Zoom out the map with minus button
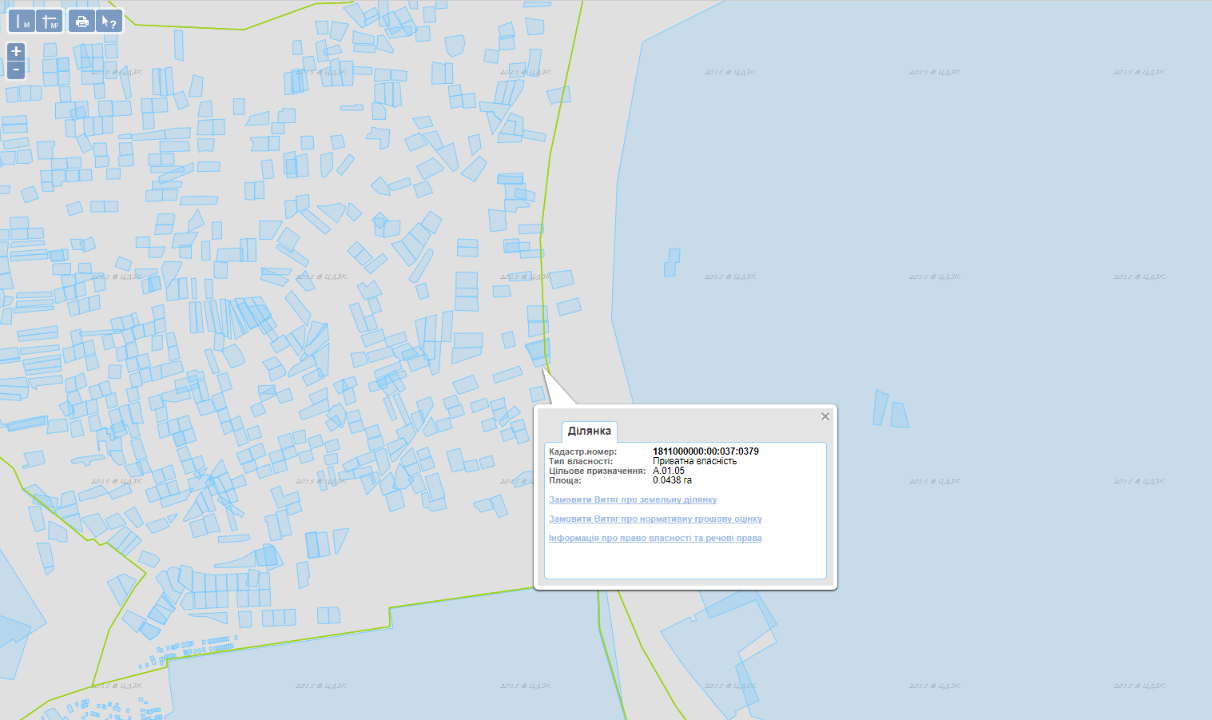This screenshot has height=720, width=1212. 16,69
